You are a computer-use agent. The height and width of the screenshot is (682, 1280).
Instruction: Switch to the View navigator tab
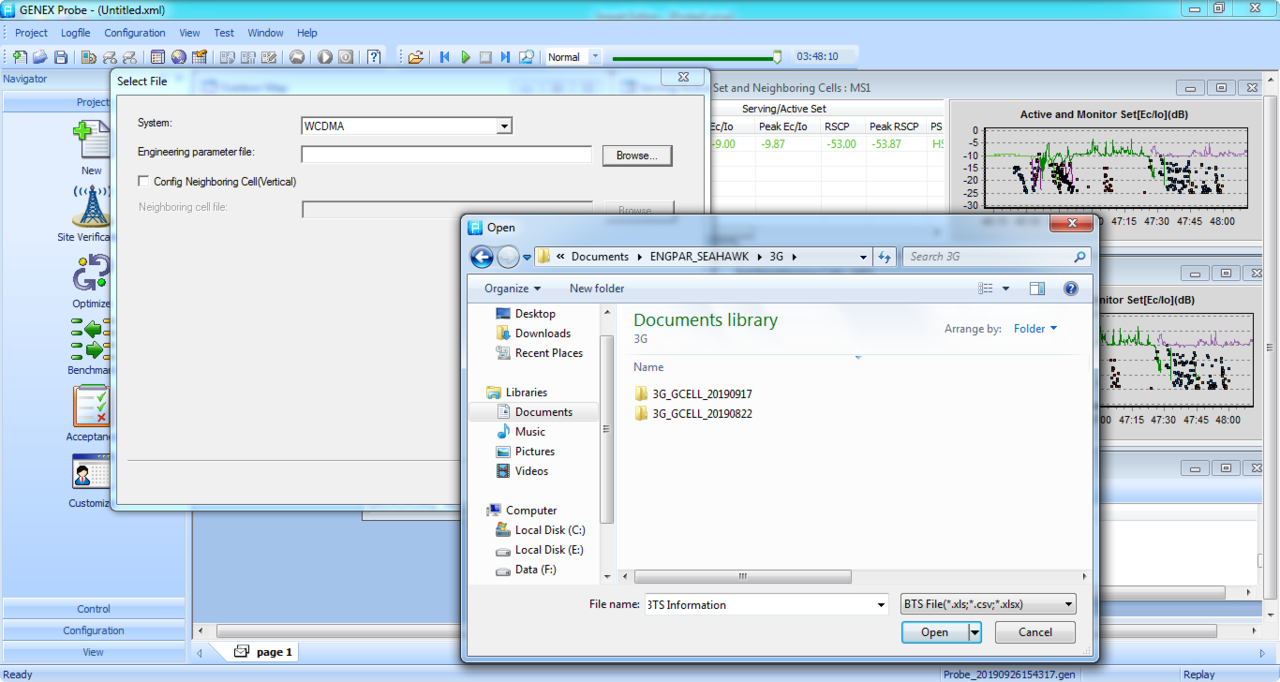point(94,652)
